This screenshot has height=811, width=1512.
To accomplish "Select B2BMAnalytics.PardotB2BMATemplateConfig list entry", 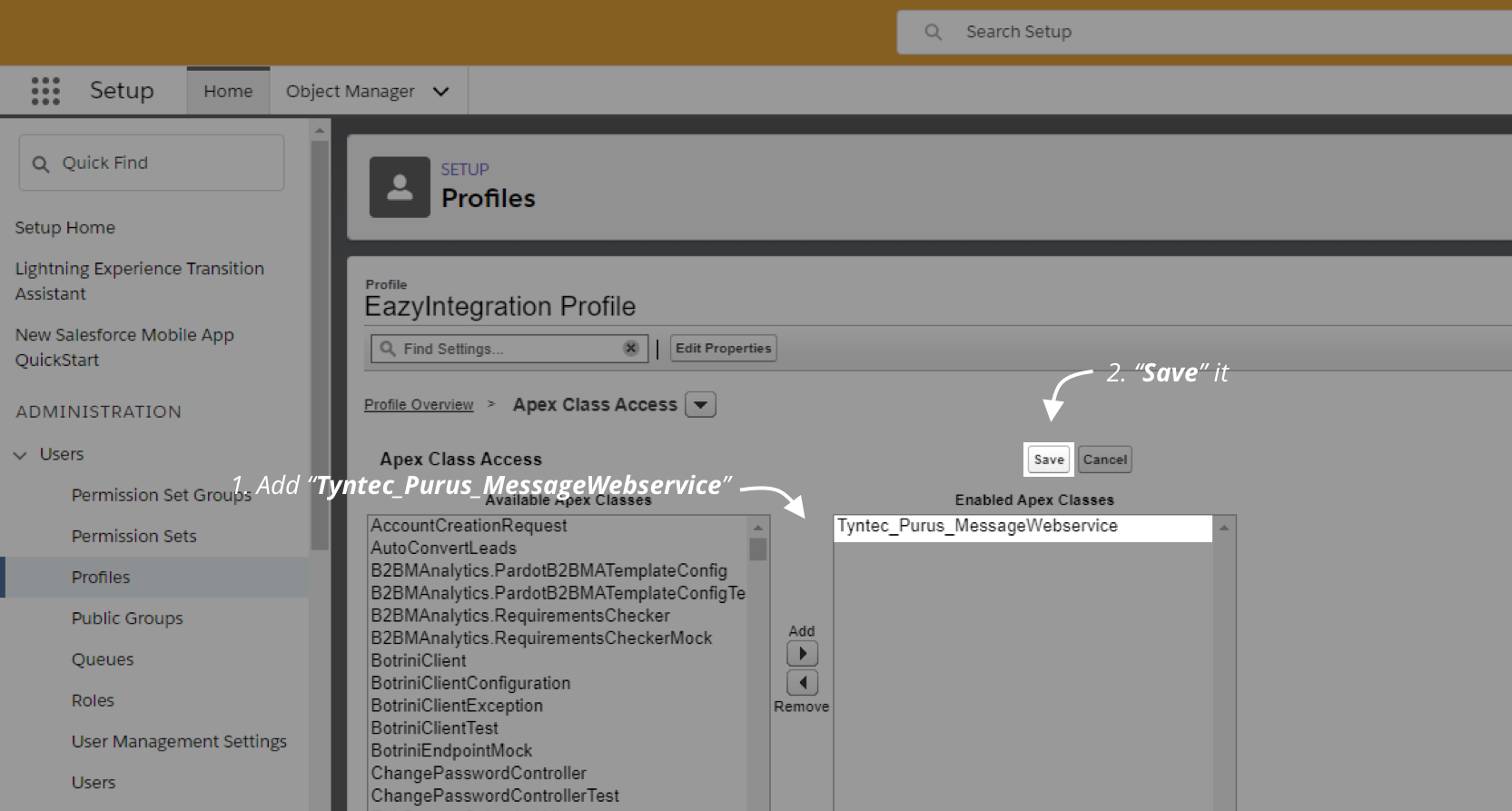I will (x=548, y=571).
